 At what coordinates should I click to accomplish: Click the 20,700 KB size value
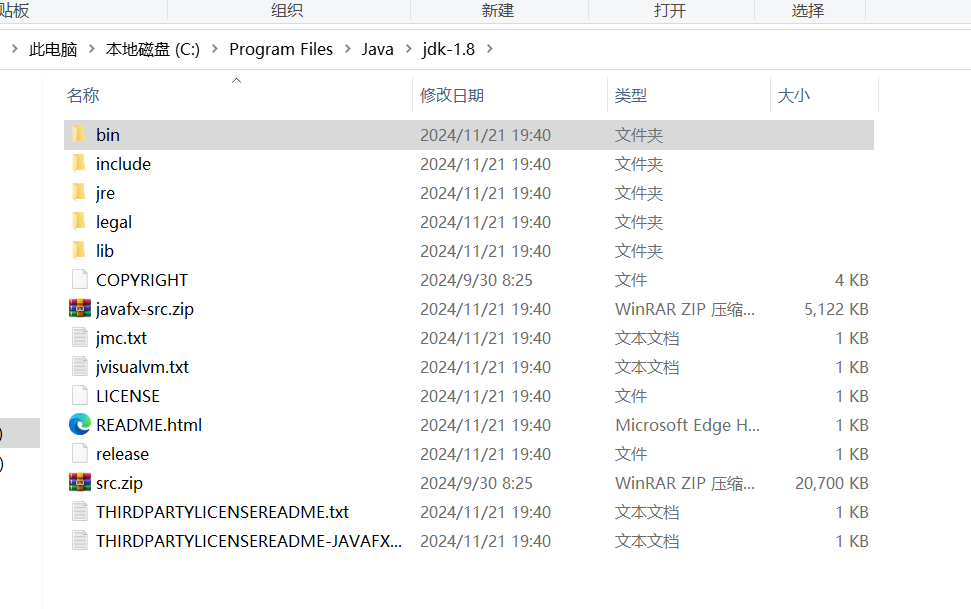[832, 483]
